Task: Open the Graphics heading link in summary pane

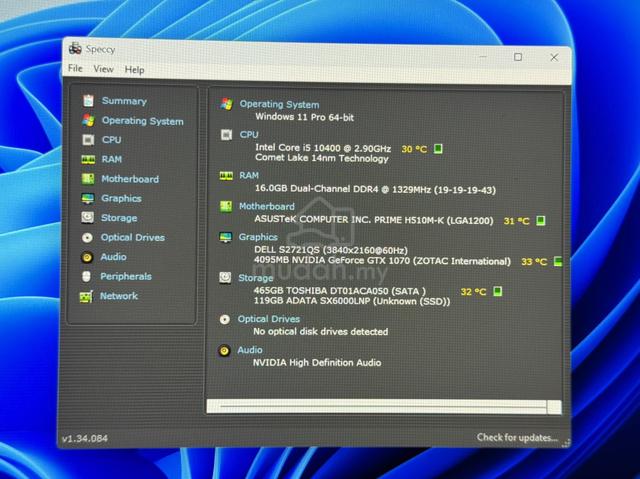Action: [258, 237]
